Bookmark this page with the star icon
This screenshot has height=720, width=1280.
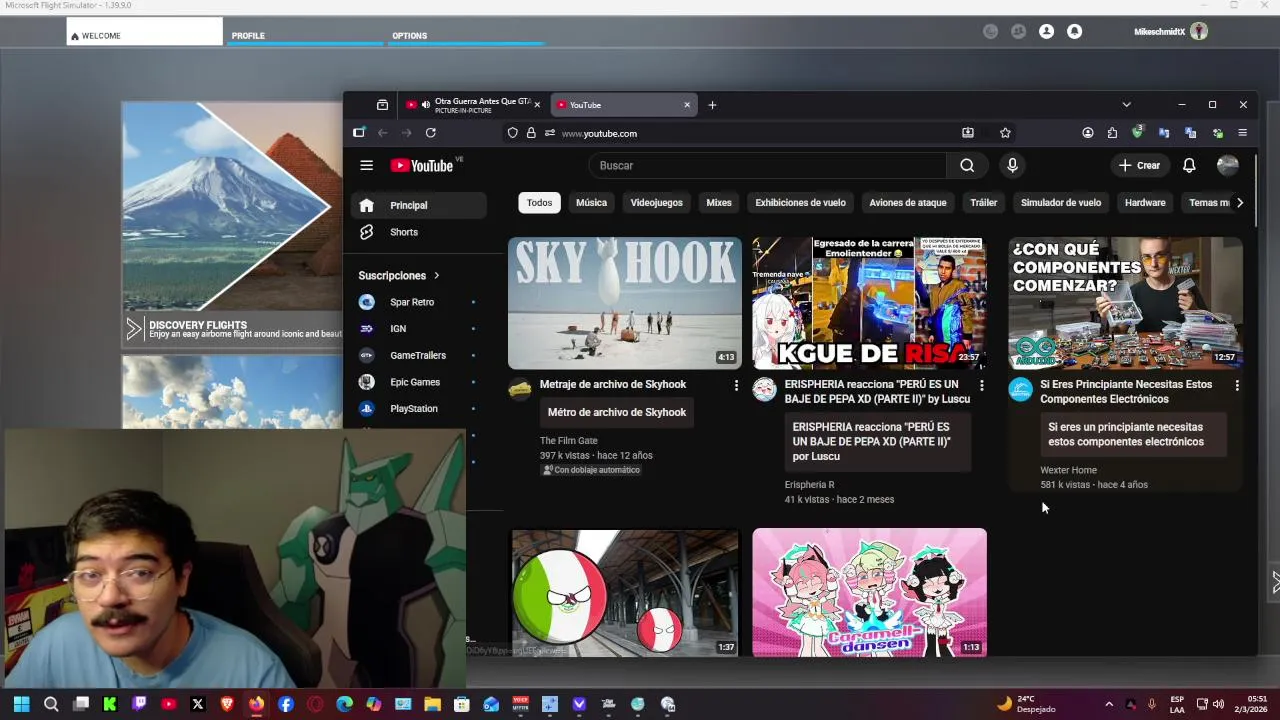click(1005, 133)
